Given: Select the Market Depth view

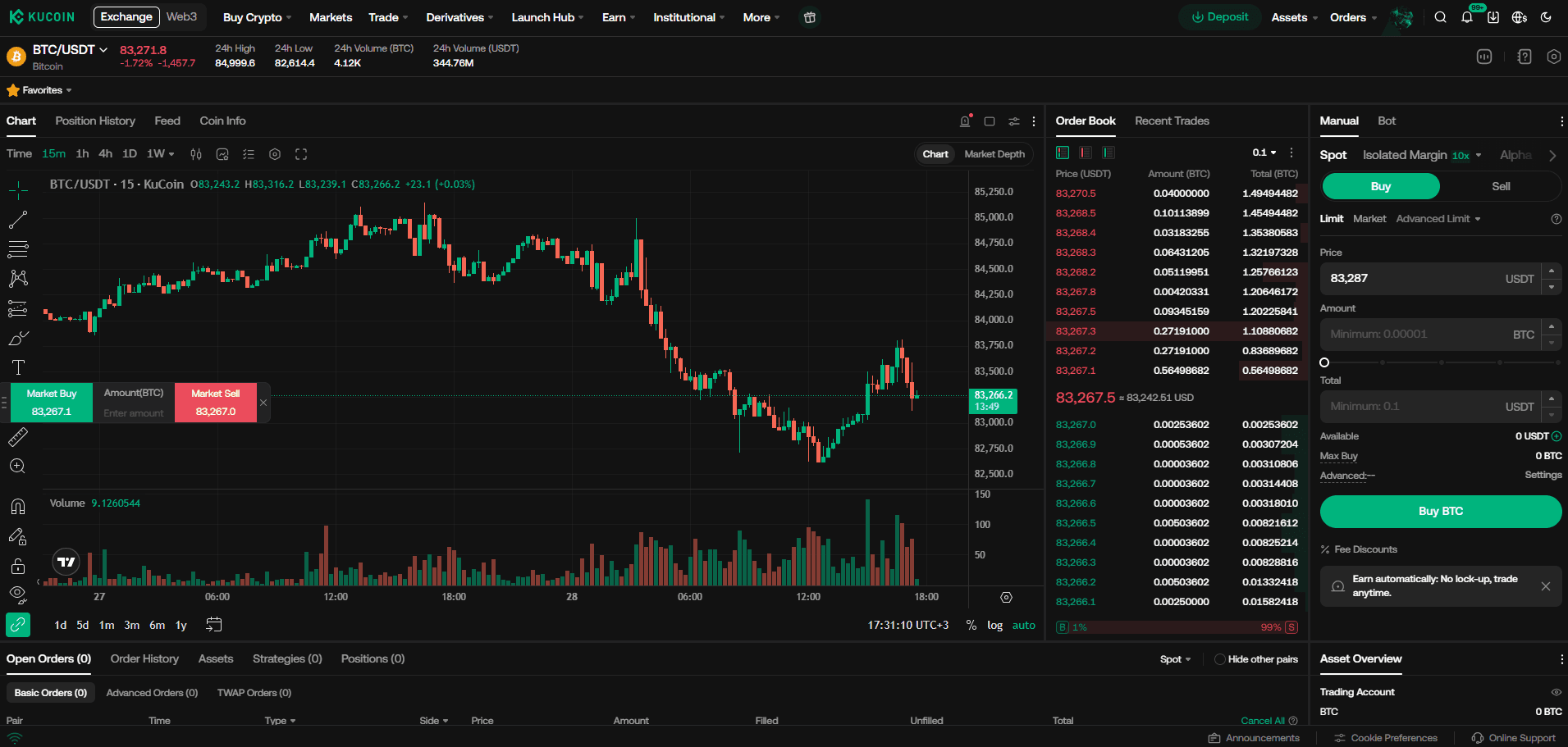Looking at the screenshot, I should click(994, 154).
